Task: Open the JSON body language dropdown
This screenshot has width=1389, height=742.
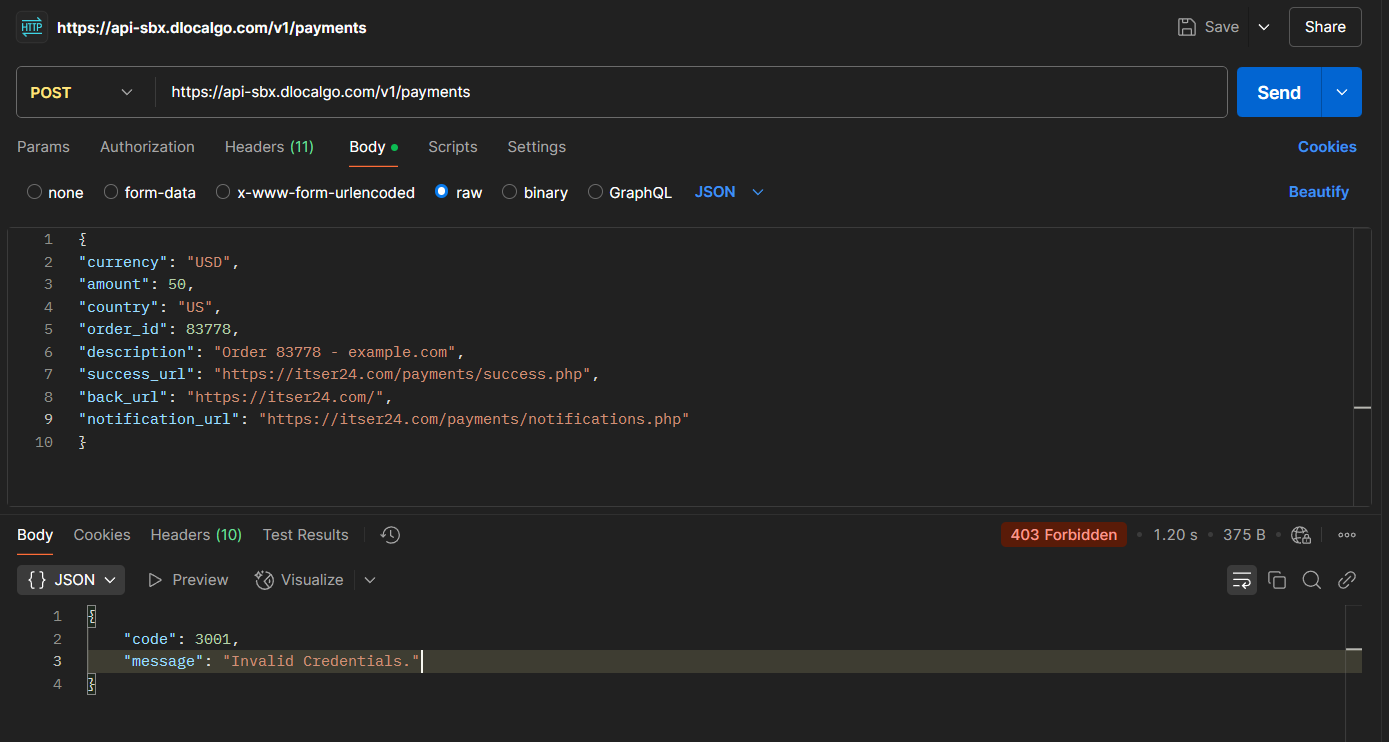Action: pos(729,192)
